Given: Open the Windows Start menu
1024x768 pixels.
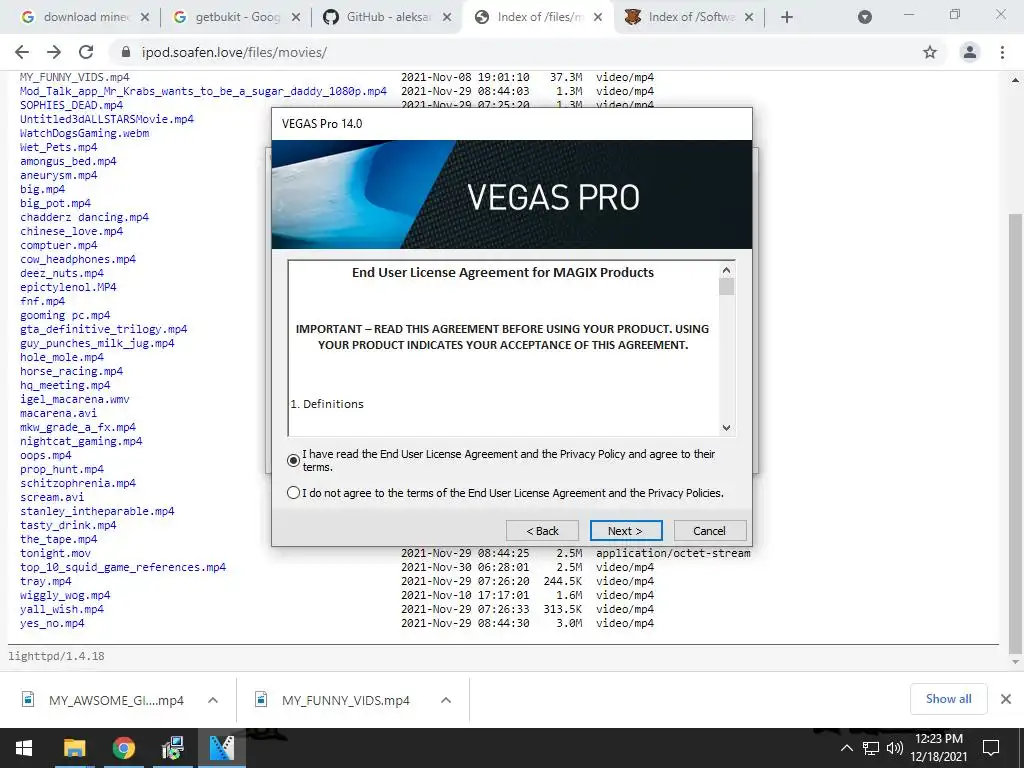Looking at the screenshot, I should pyautogui.click(x=24, y=748).
